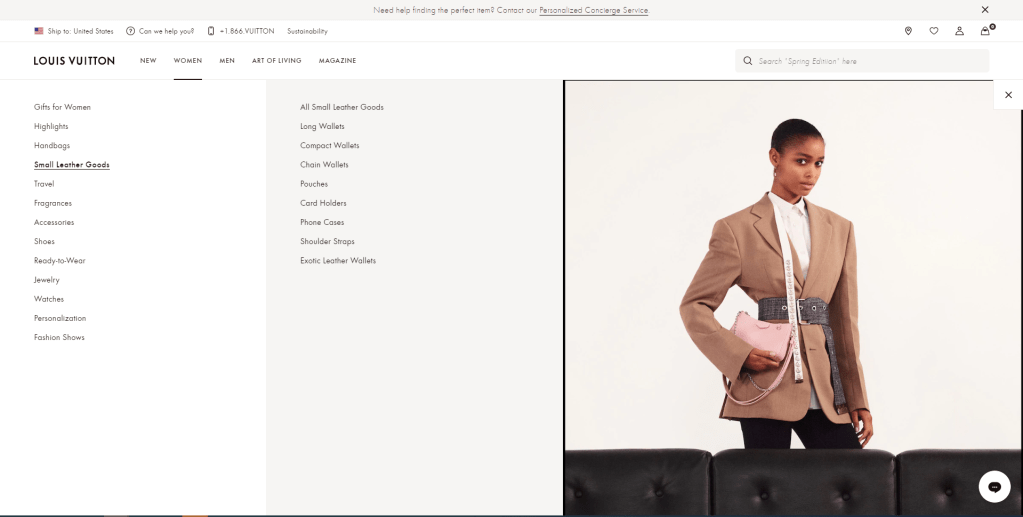Change Ship to: United States country
1023x517 pixels.
click(74, 31)
